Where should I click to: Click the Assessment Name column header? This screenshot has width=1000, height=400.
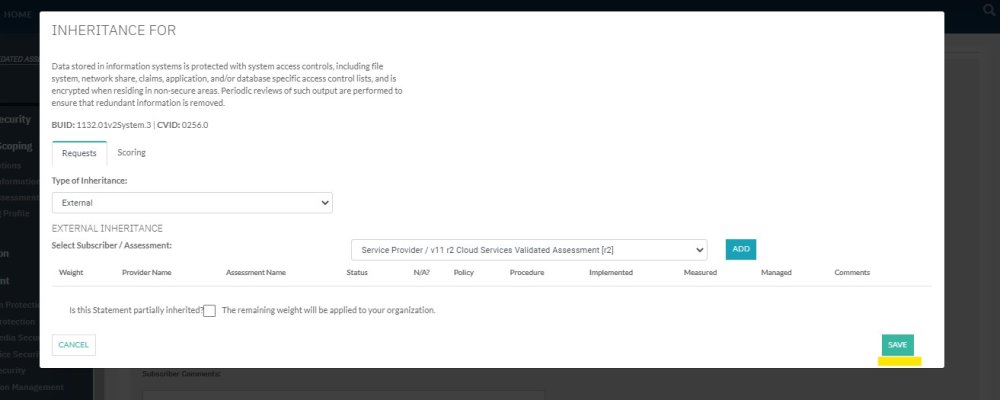256,272
